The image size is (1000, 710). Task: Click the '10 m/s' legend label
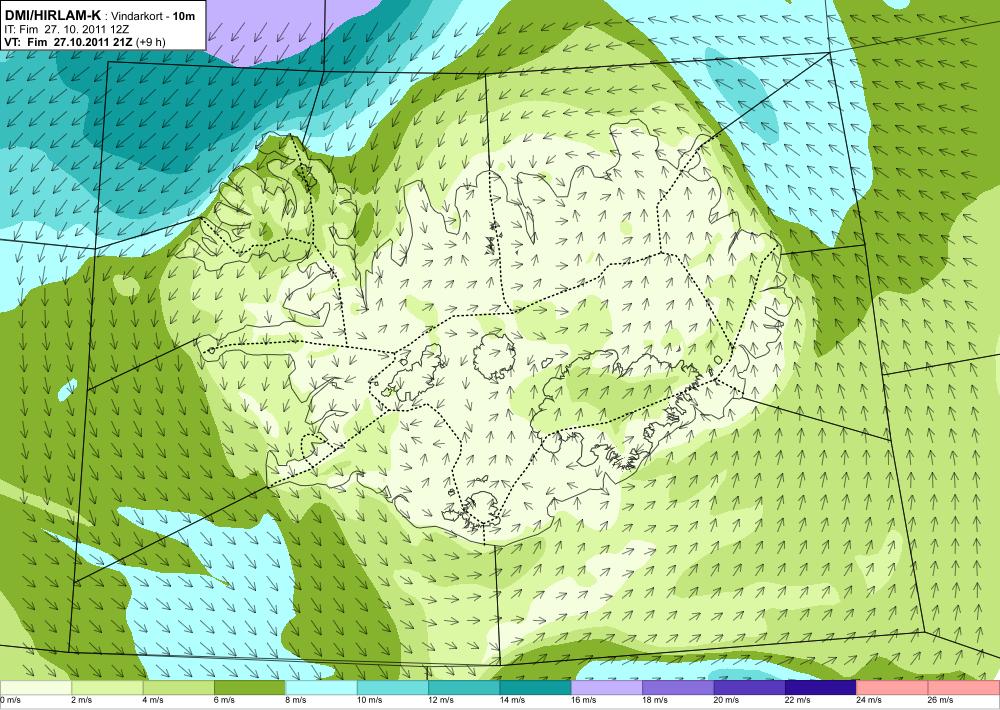370,700
